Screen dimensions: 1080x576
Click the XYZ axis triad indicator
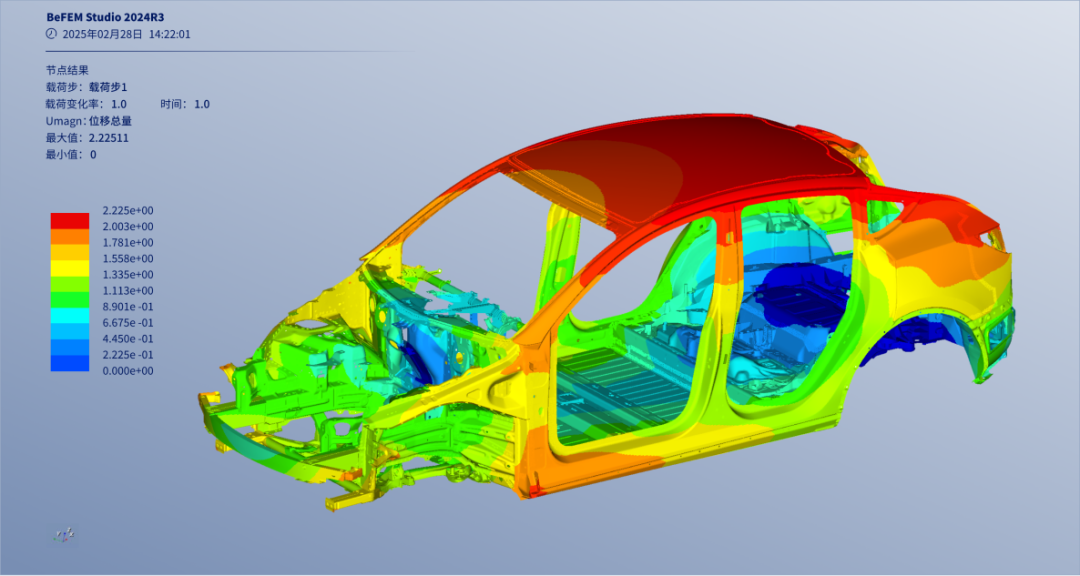click(x=64, y=535)
